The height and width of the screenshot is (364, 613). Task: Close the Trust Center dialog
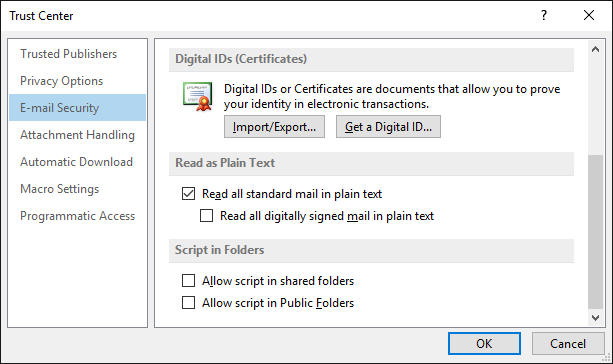[x=589, y=16]
